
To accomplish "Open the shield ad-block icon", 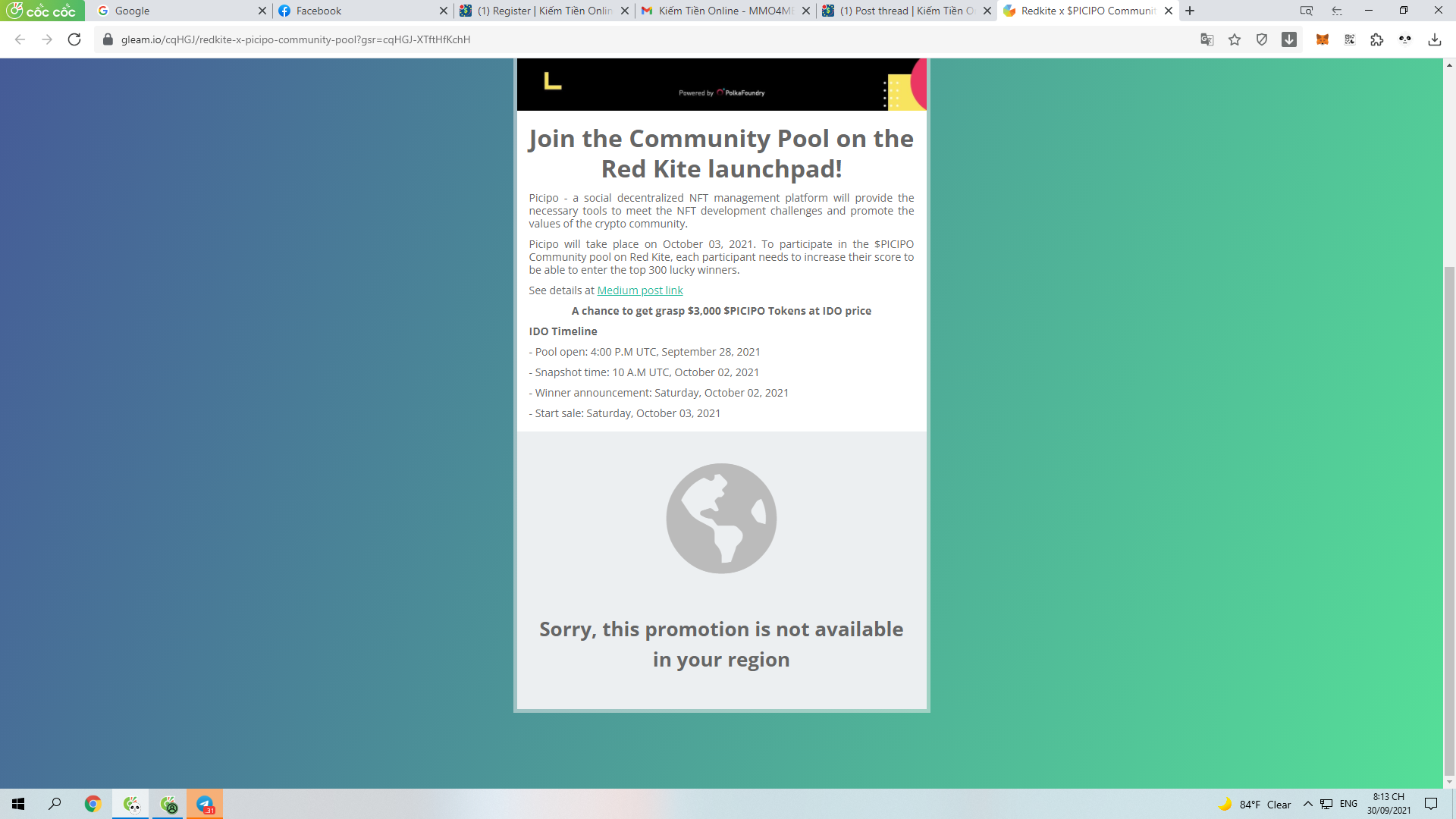I will [1262, 39].
